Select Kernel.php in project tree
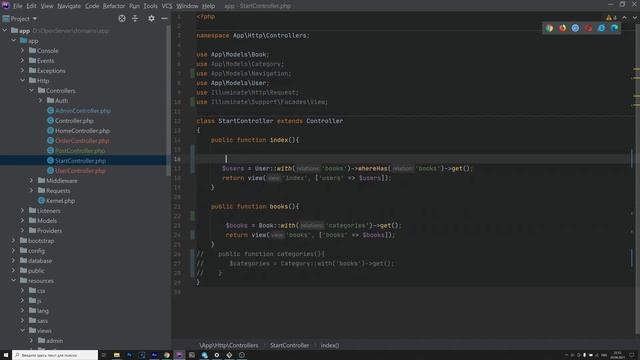The width and height of the screenshot is (640, 360). (60, 201)
